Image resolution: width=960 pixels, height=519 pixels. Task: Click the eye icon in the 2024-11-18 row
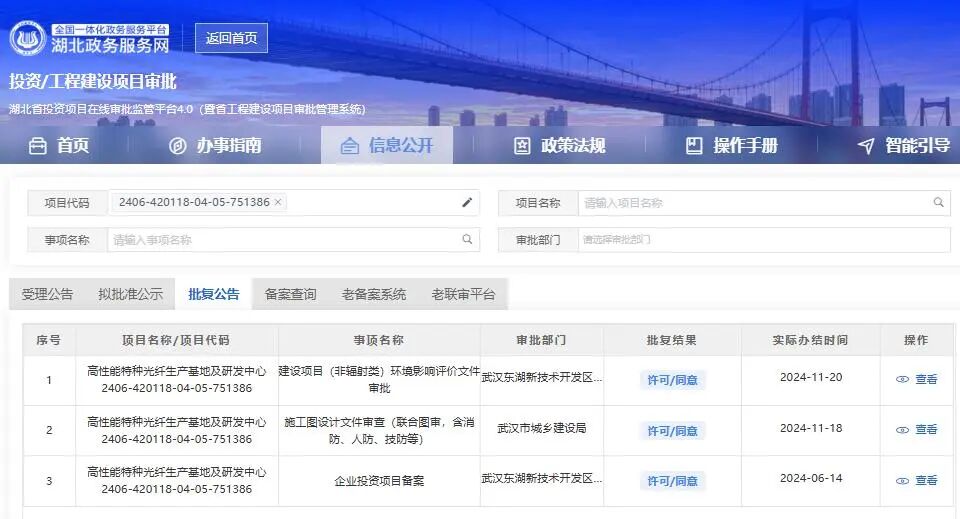click(902, 430)
